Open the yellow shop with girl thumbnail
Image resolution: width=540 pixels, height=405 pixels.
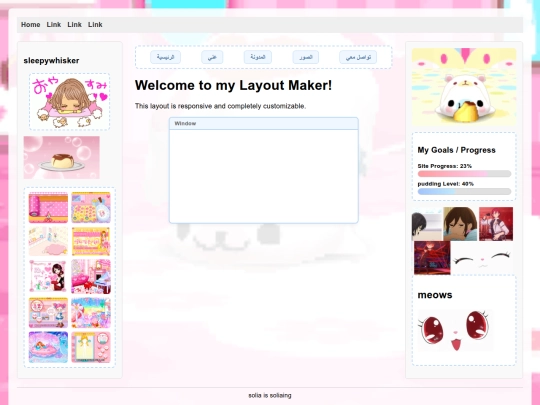[91, 241]
